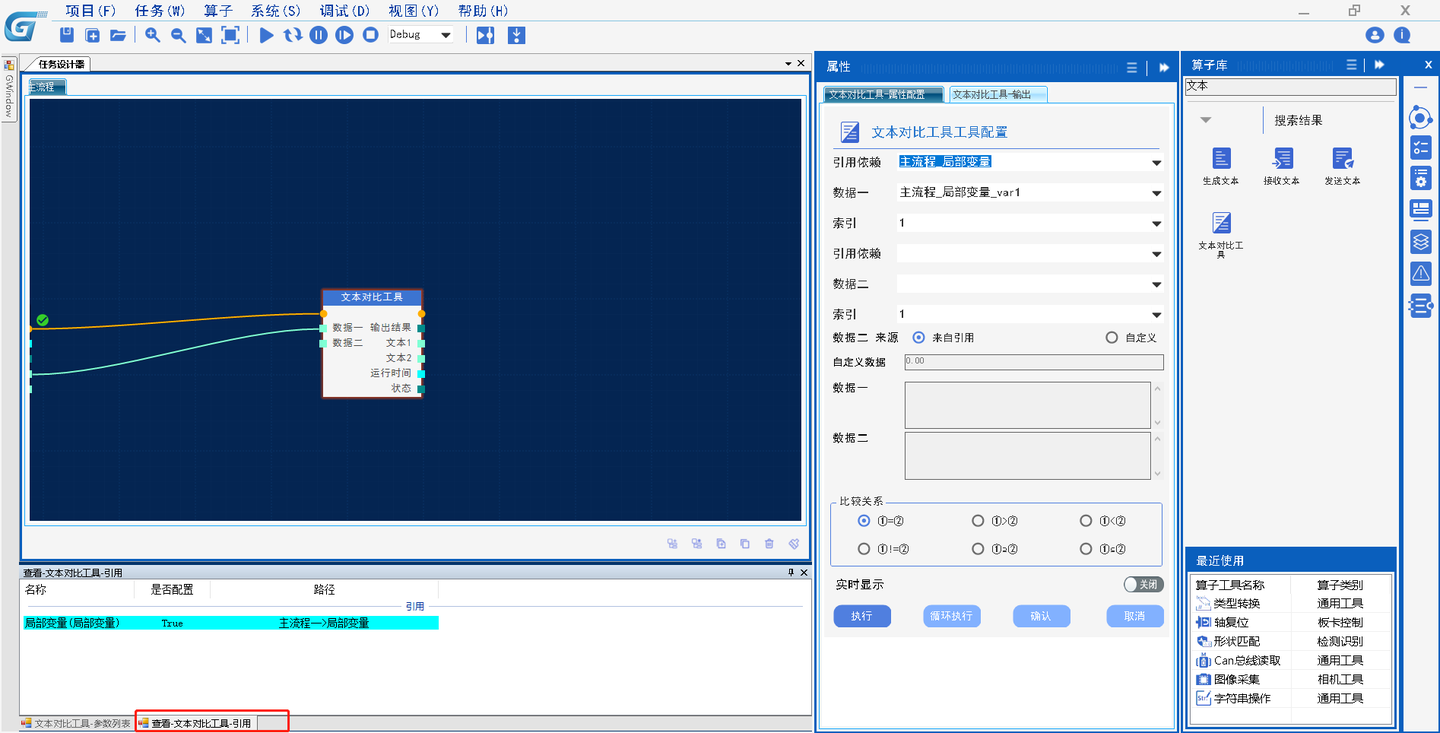
Task: Click the operator library search field containing 文本
Action: (x=1290, y=87)
